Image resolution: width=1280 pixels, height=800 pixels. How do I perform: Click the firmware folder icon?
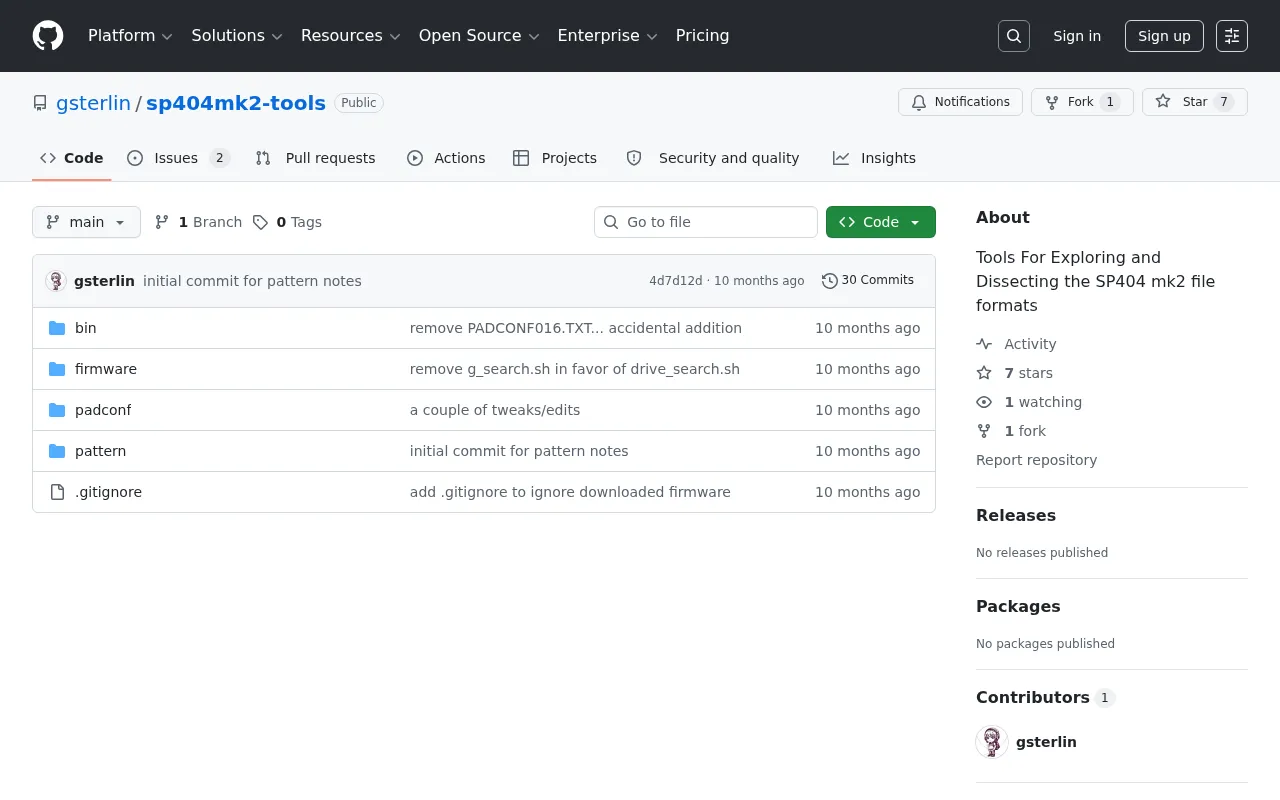click(x=57, y=369)
